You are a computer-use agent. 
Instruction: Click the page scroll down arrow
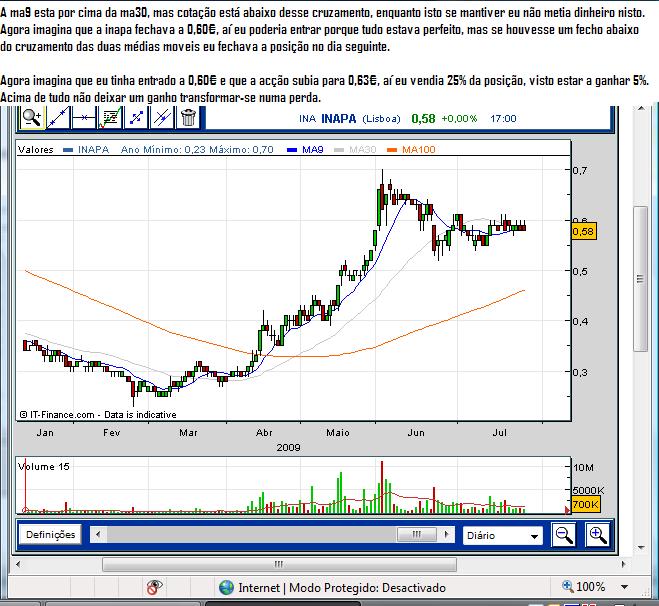coord(641,547)
